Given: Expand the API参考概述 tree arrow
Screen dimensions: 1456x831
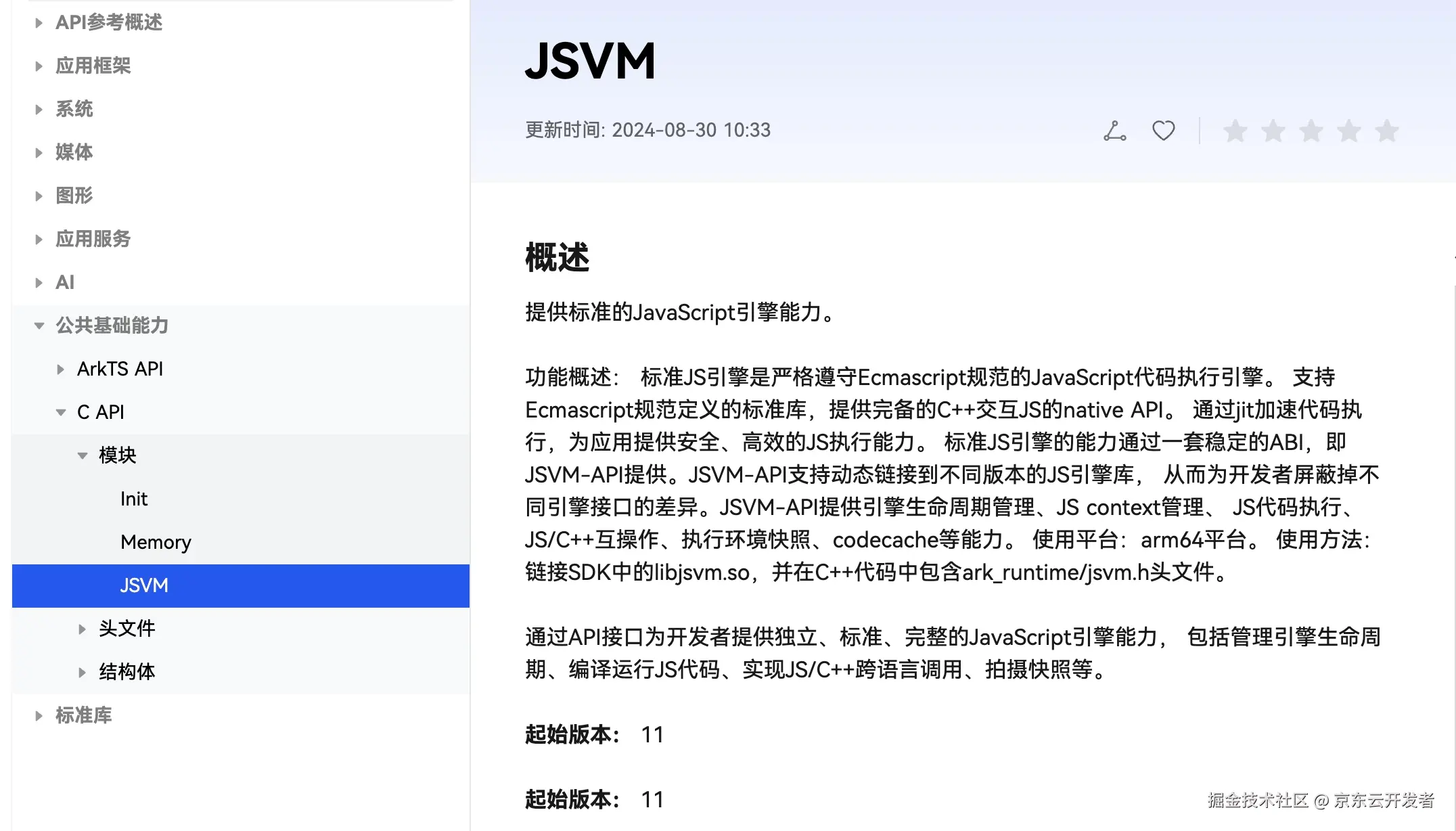Looking at the screenshot, I should pyautogui.click(x=39, y=23).
